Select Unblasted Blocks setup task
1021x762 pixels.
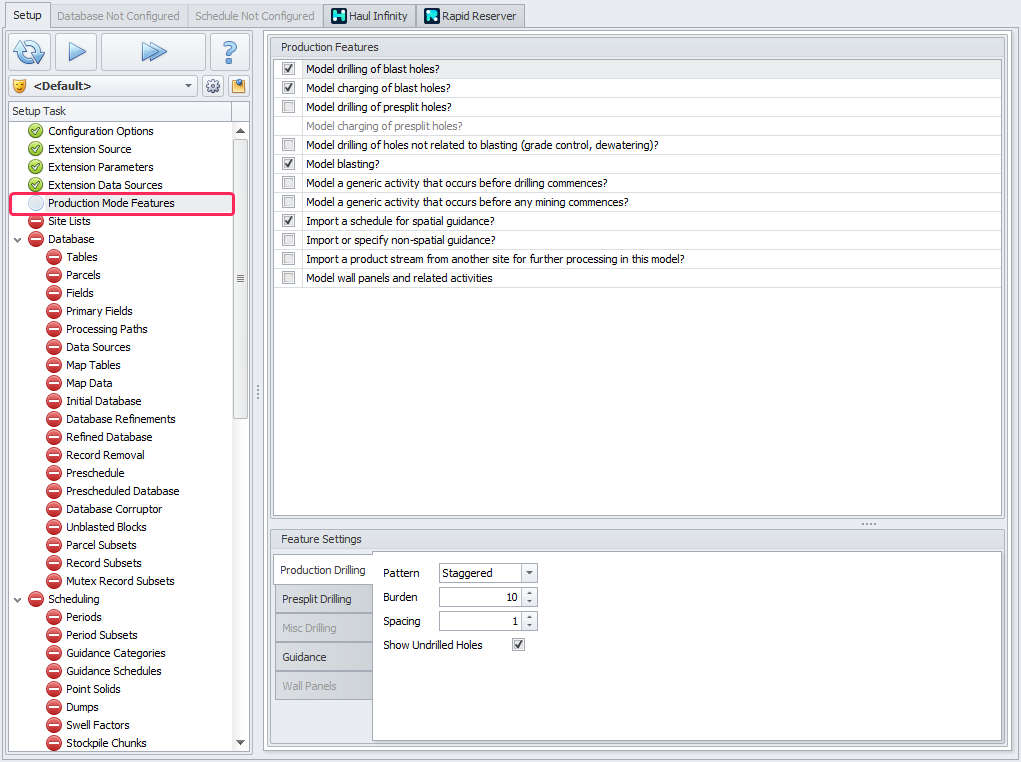(106, 527)
